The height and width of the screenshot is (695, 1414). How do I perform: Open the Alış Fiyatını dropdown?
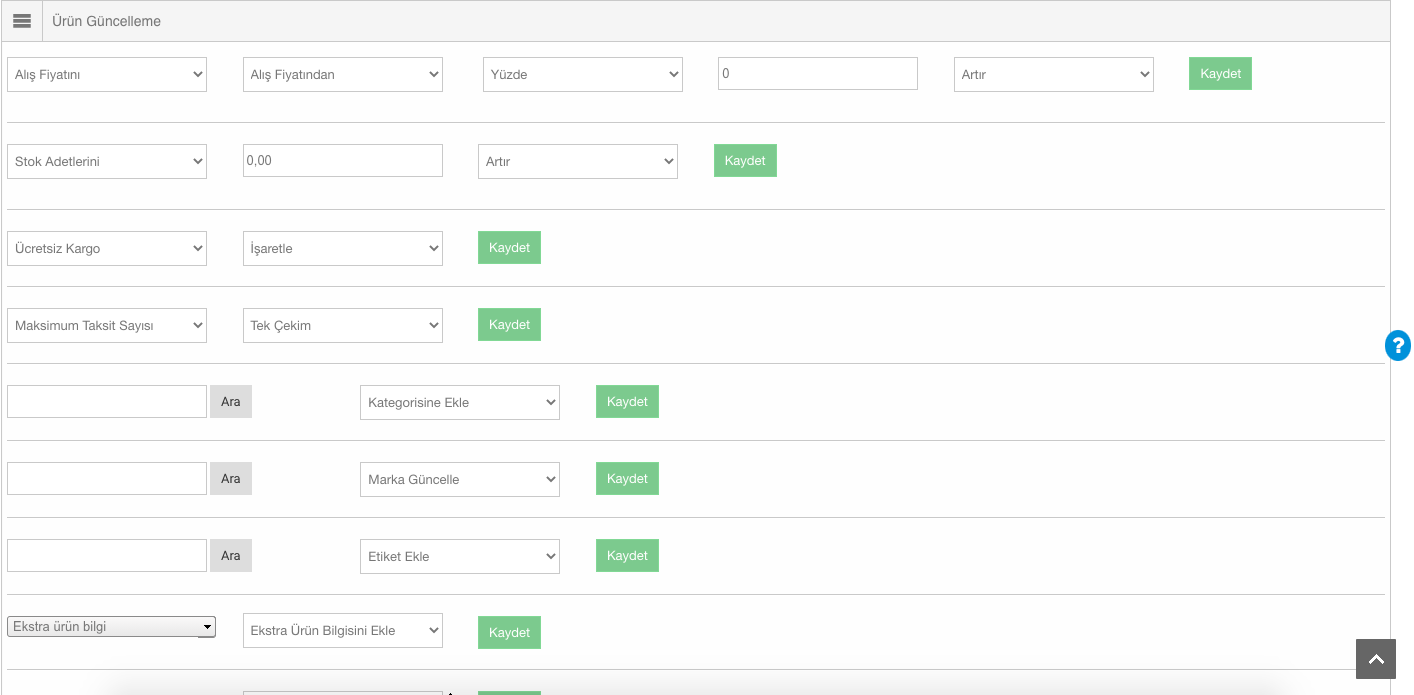click(107, 74)
